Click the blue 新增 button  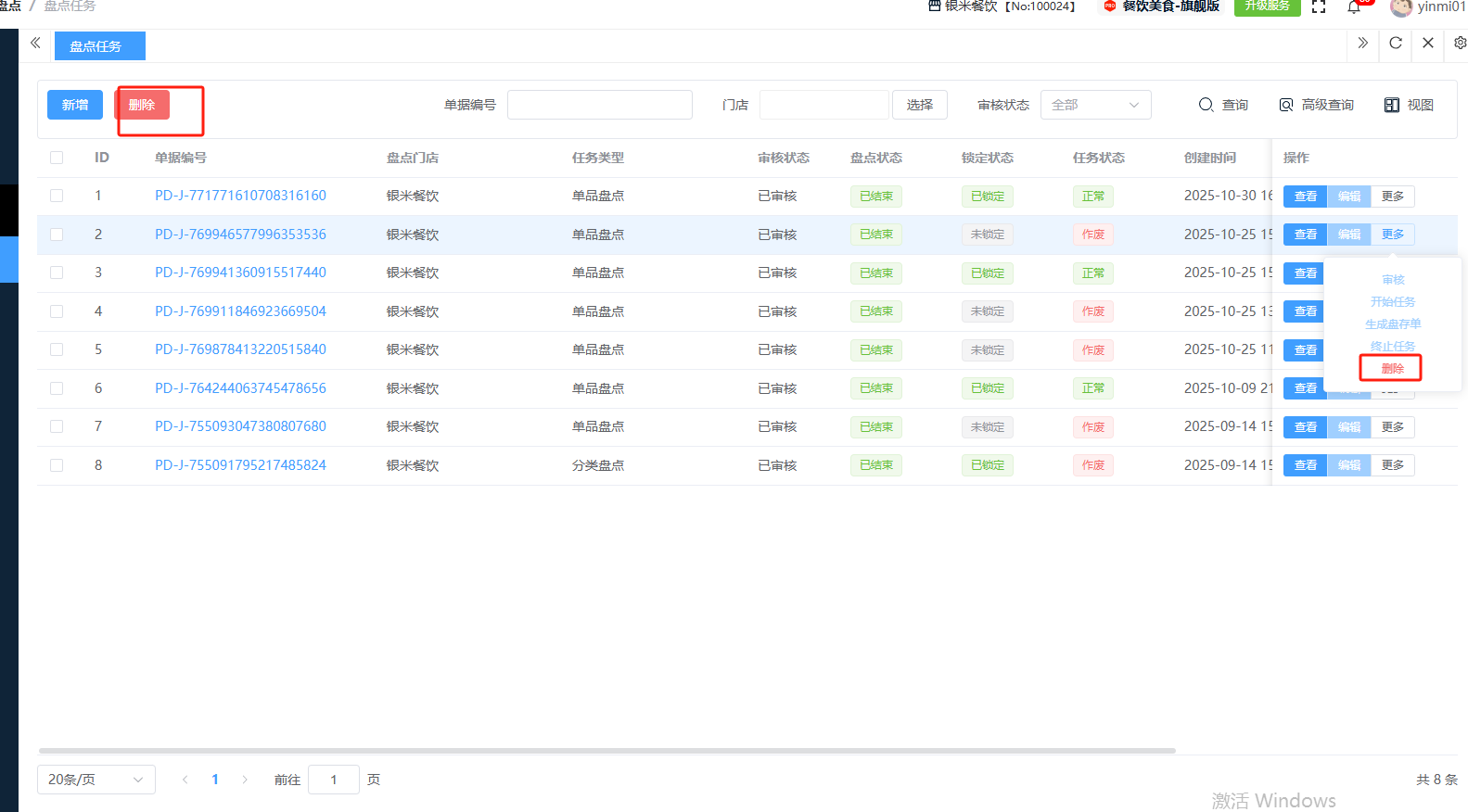pyautogui.click(x=75, y=105)
